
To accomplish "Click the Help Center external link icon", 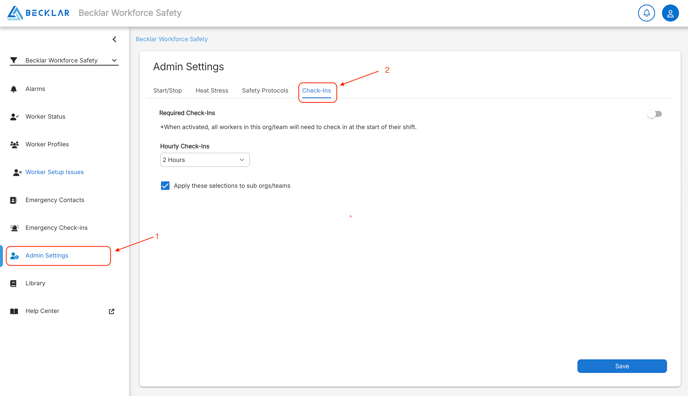I will tap(111, 311).
